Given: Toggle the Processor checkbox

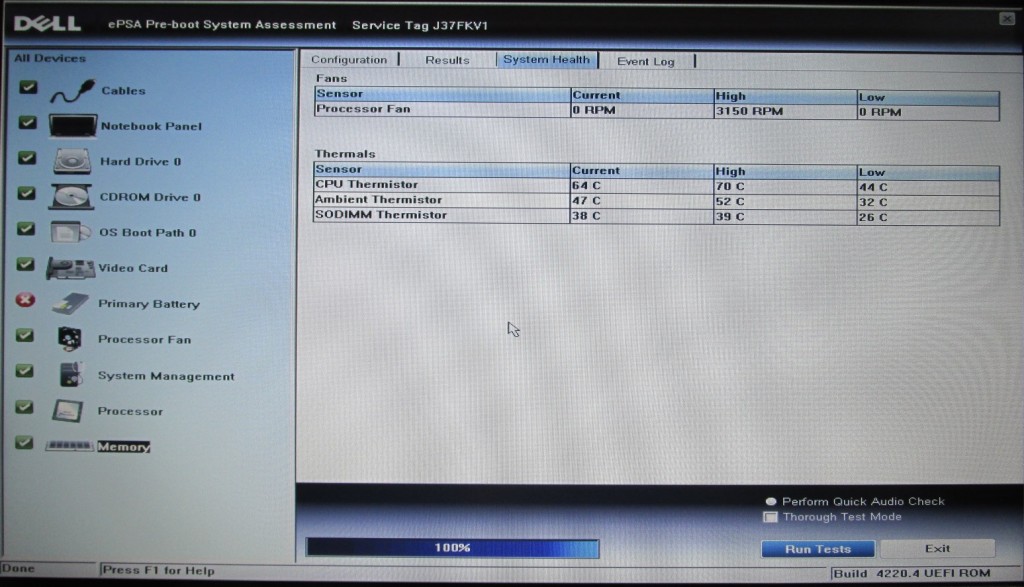Looking at the screenshot, I should click(24, 407).
